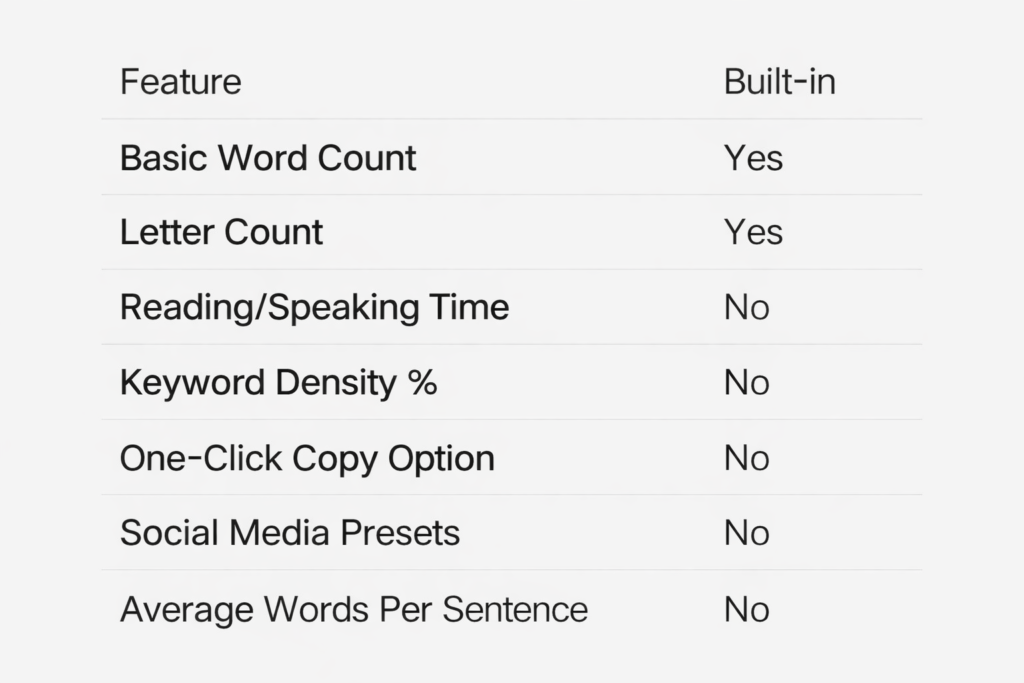Click the Yes value beside Letter Count
1024x683 pixels.
click(753, 232)
